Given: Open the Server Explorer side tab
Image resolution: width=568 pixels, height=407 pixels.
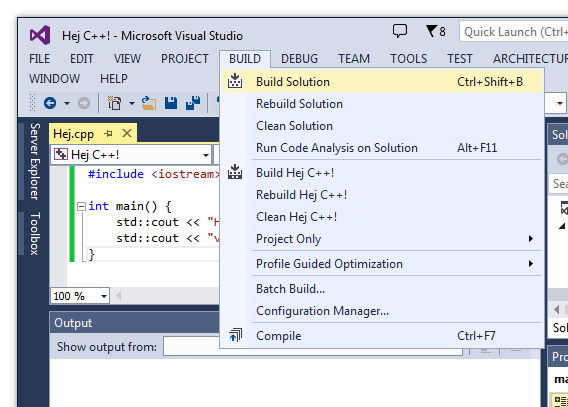Looking at the screenshot, I should (35, 161).
